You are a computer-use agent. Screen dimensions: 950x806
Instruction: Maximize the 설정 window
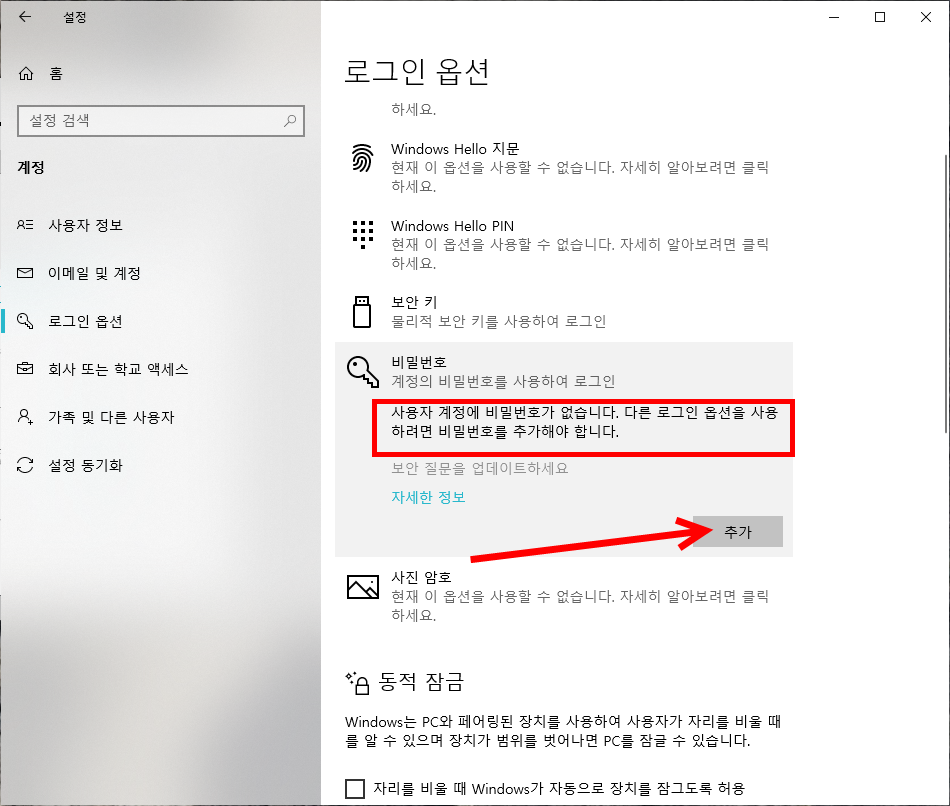(x=880, y=17)
